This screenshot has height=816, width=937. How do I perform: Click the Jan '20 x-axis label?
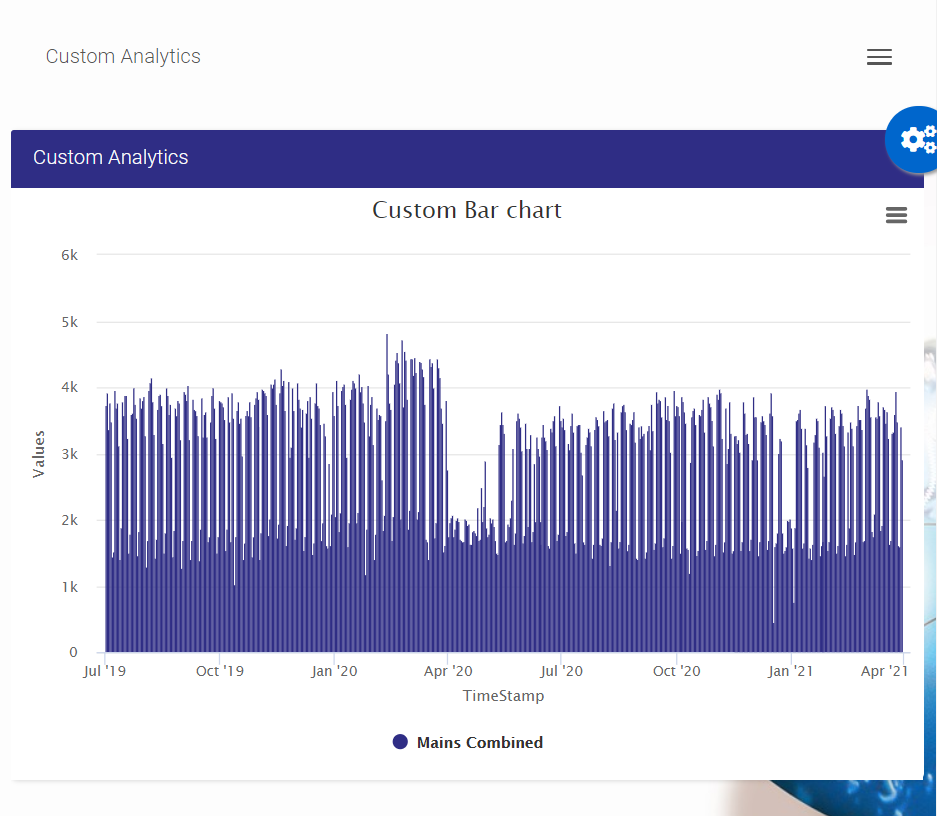(334, 671)
